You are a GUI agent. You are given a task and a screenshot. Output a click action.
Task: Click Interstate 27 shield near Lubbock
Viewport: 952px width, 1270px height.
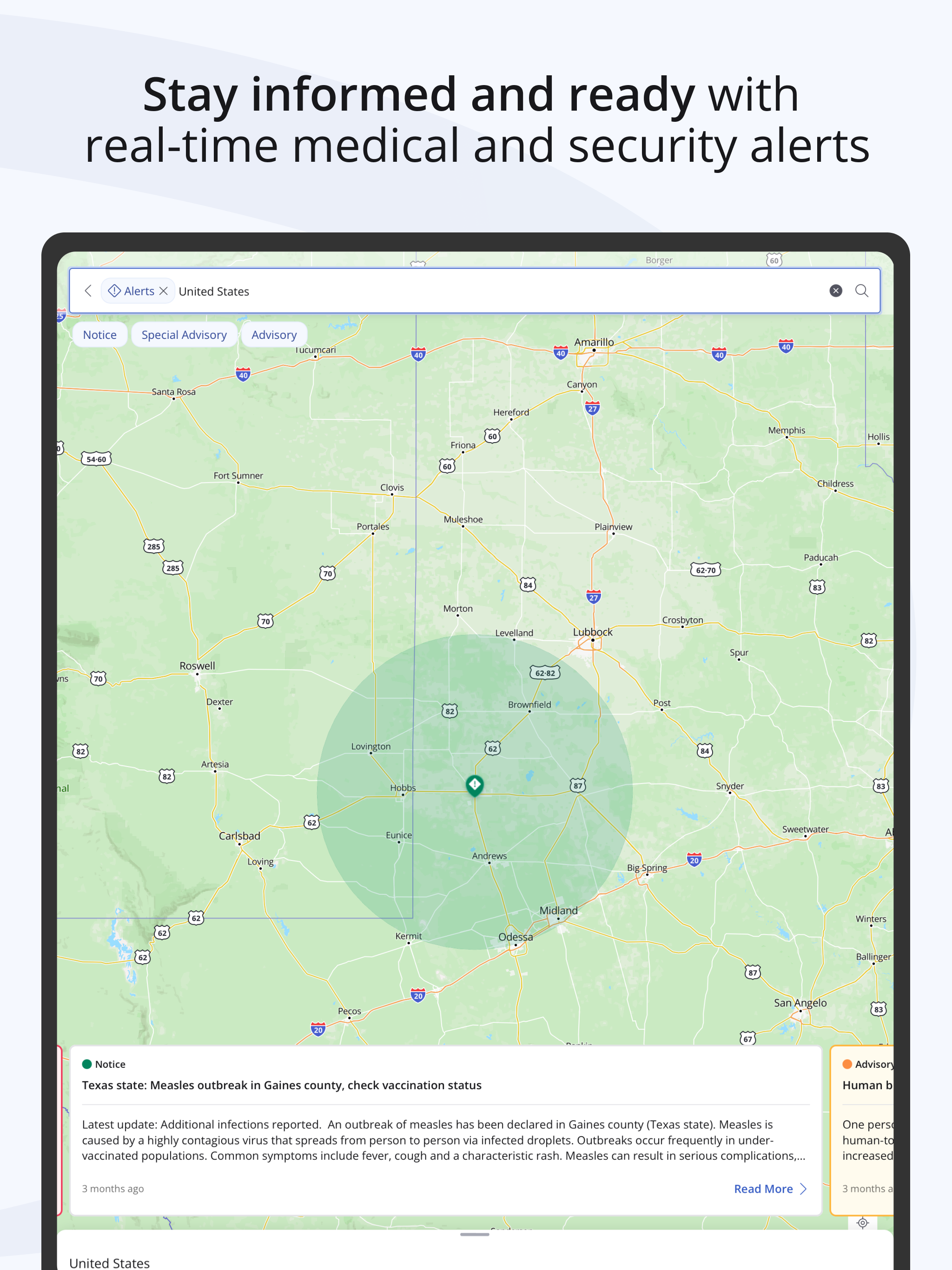[x=594, y=597]
